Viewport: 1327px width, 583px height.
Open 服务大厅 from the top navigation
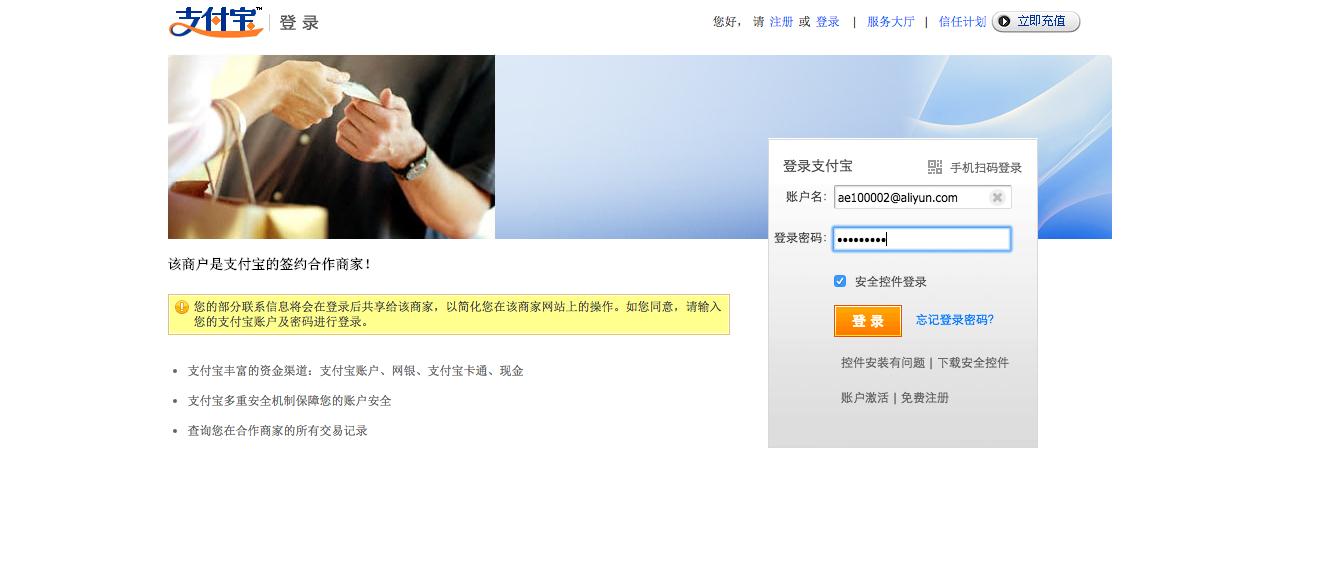[x=890, y=21]
